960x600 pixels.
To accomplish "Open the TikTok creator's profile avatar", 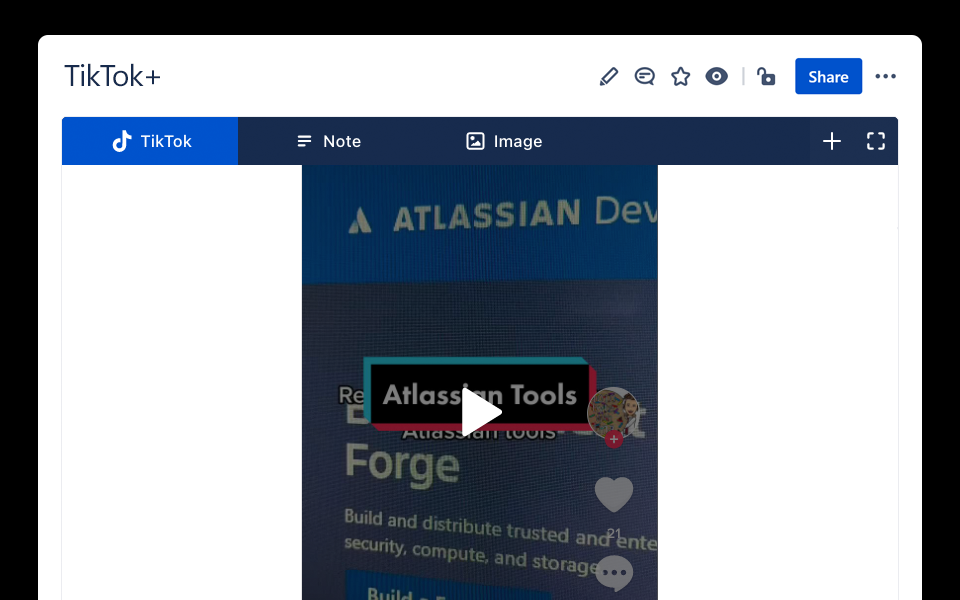I will pyautogui.click(x=613, y=413).
